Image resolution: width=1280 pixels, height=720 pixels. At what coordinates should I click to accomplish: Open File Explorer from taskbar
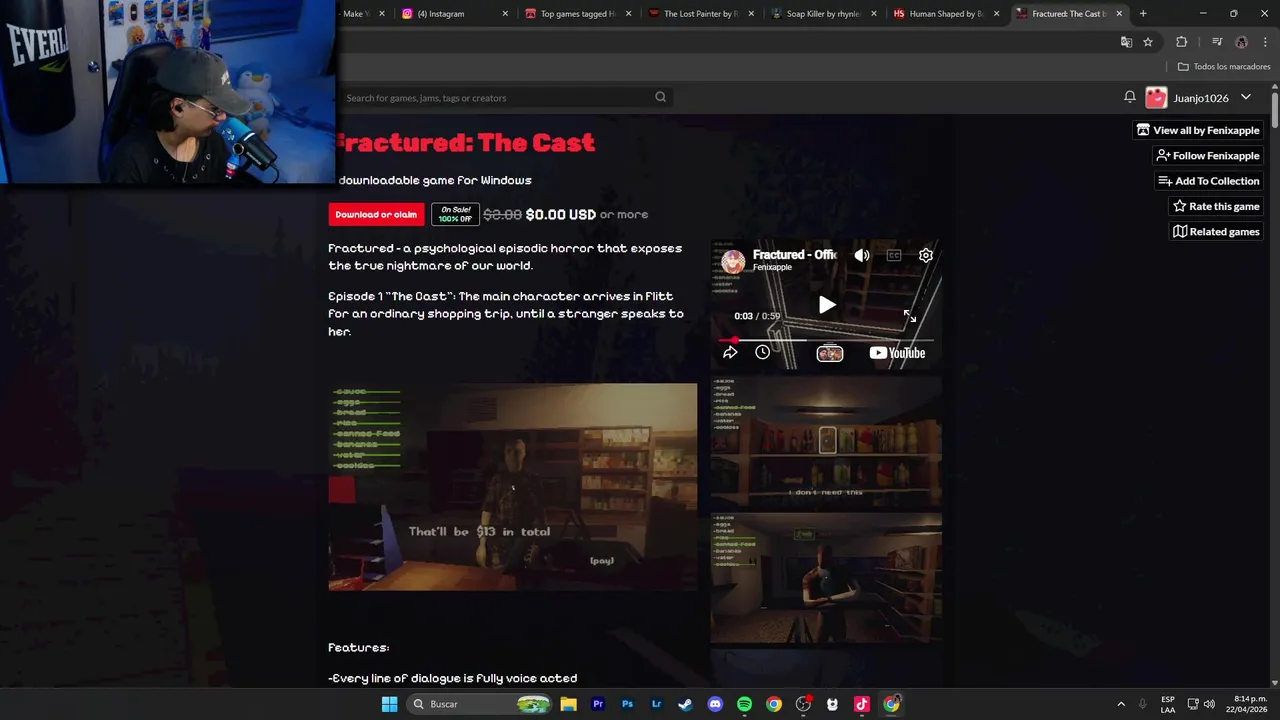568,704
